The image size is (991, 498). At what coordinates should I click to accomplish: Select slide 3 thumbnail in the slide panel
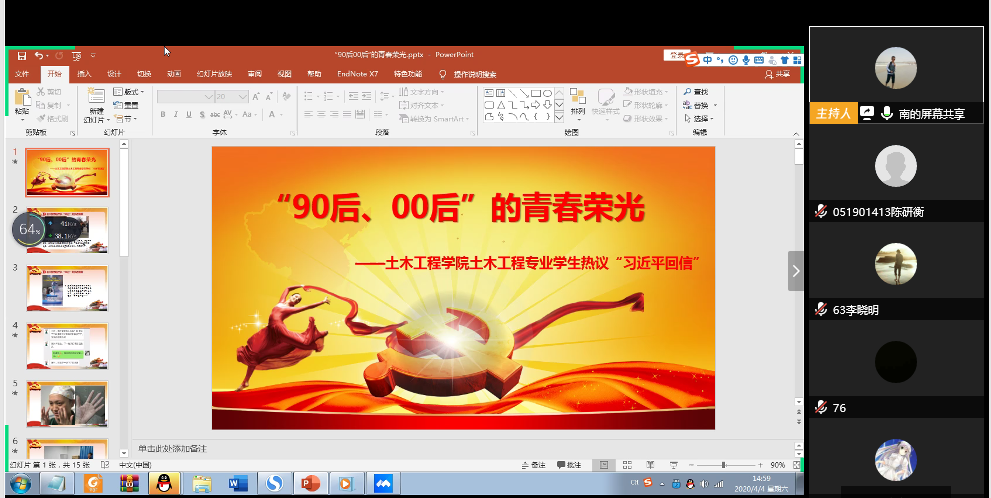point(67,288)
